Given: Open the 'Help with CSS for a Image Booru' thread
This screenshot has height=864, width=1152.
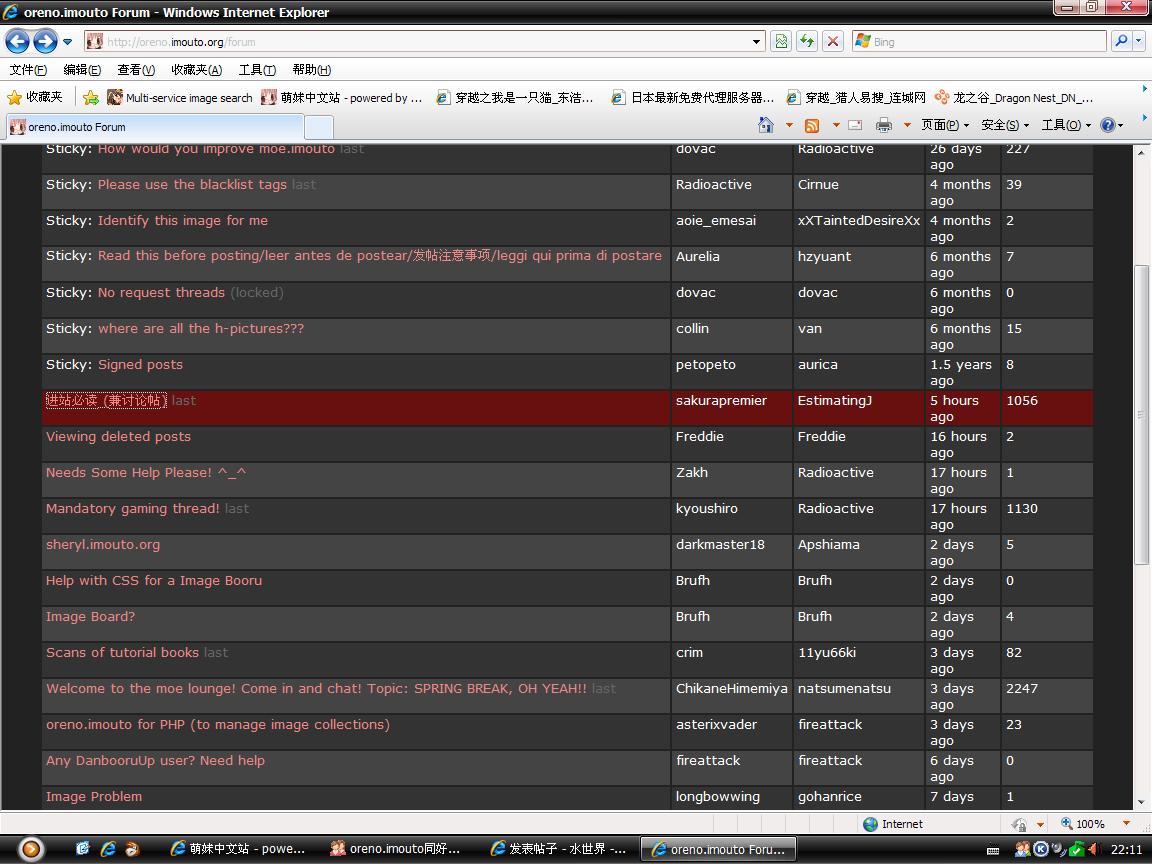Looking at the screenshot, I should [x=154, y=580].
